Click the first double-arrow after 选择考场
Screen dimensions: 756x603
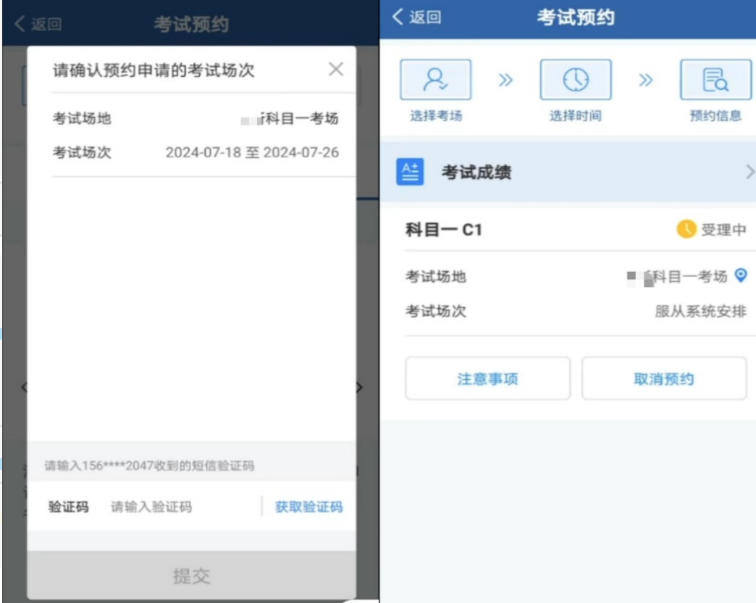pyautogui.click(x=505, y=80)
